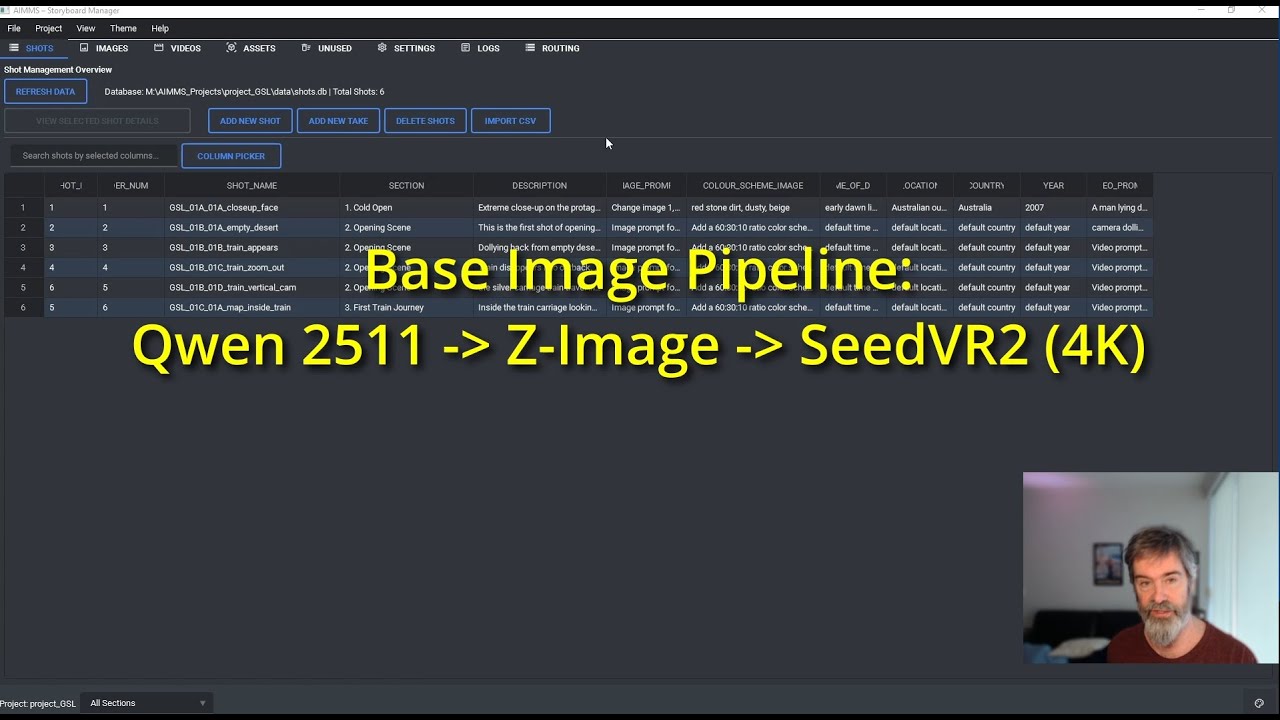Select GSL_01B_01C_train_zoom_out shot name
This screenshot has width=1280, height=720.
click(252, 268)
